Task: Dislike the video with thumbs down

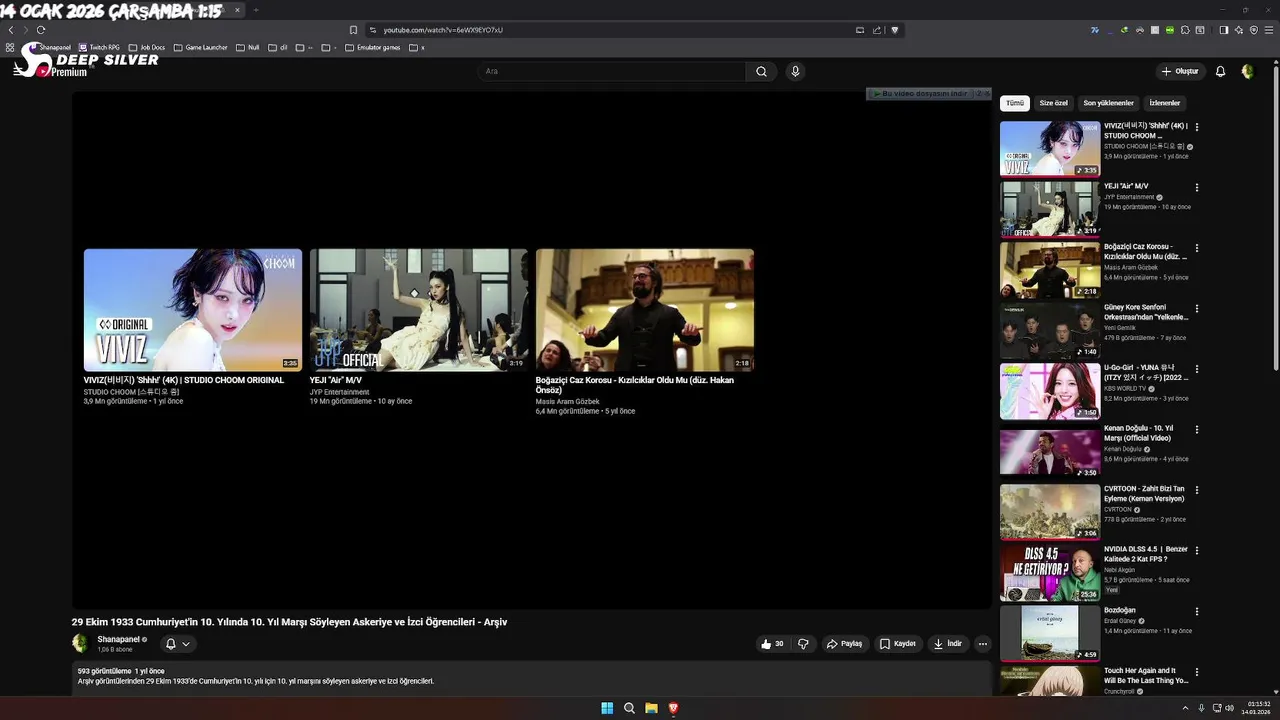Action: click(x=803, y=644)
